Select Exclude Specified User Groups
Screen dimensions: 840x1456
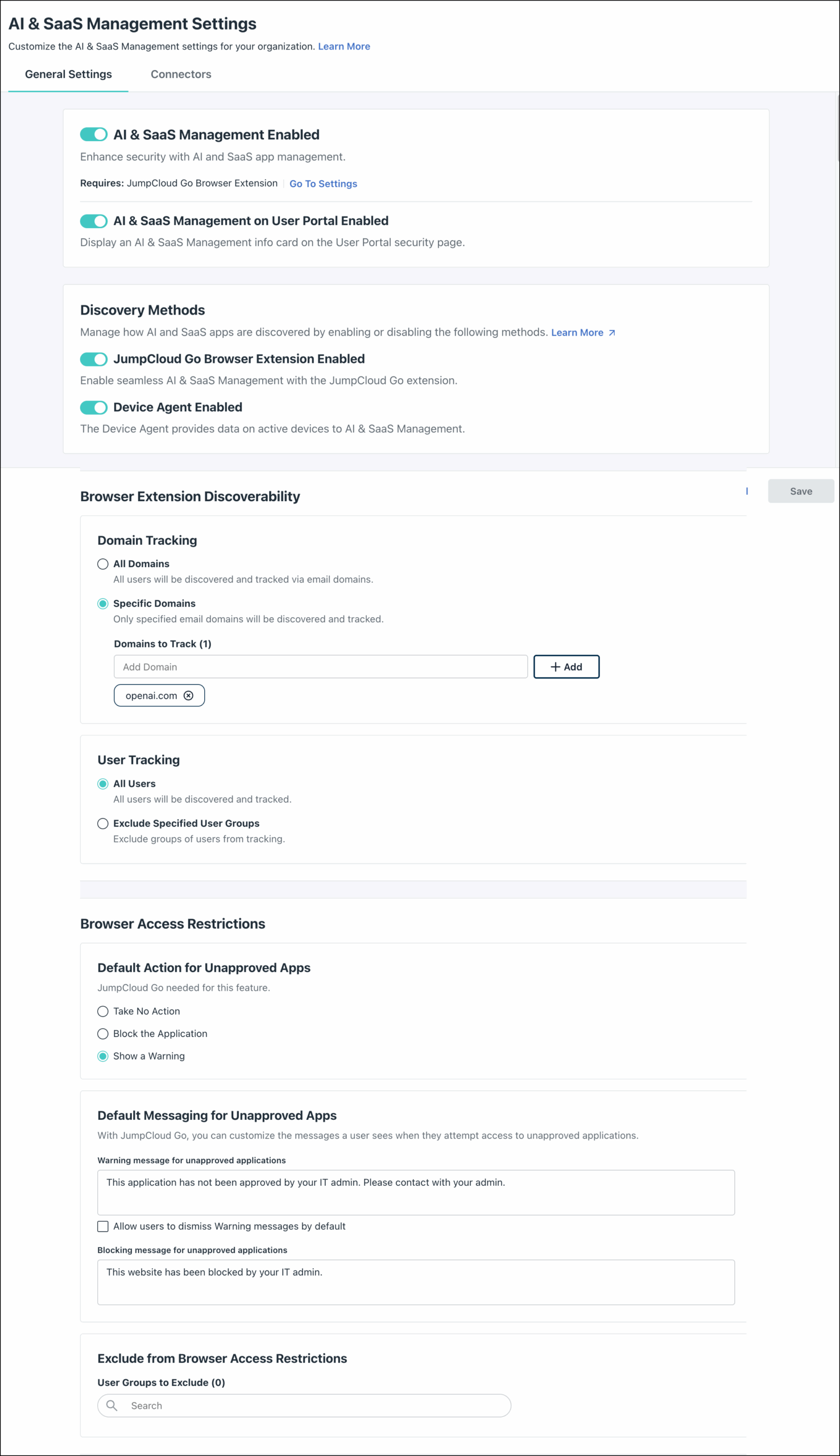[x=103, y=823]
